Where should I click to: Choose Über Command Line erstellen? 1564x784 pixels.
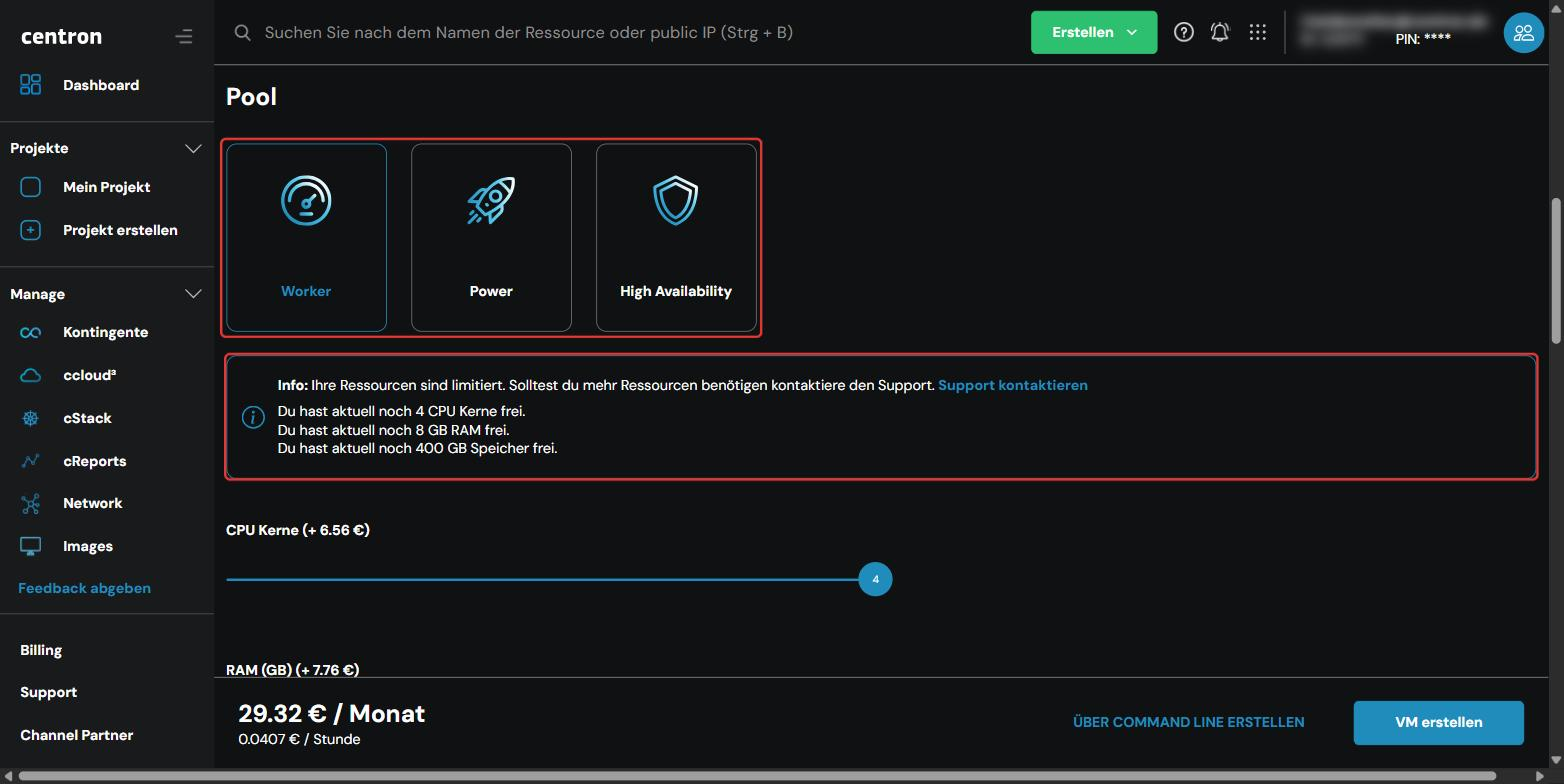point(1189,722)
